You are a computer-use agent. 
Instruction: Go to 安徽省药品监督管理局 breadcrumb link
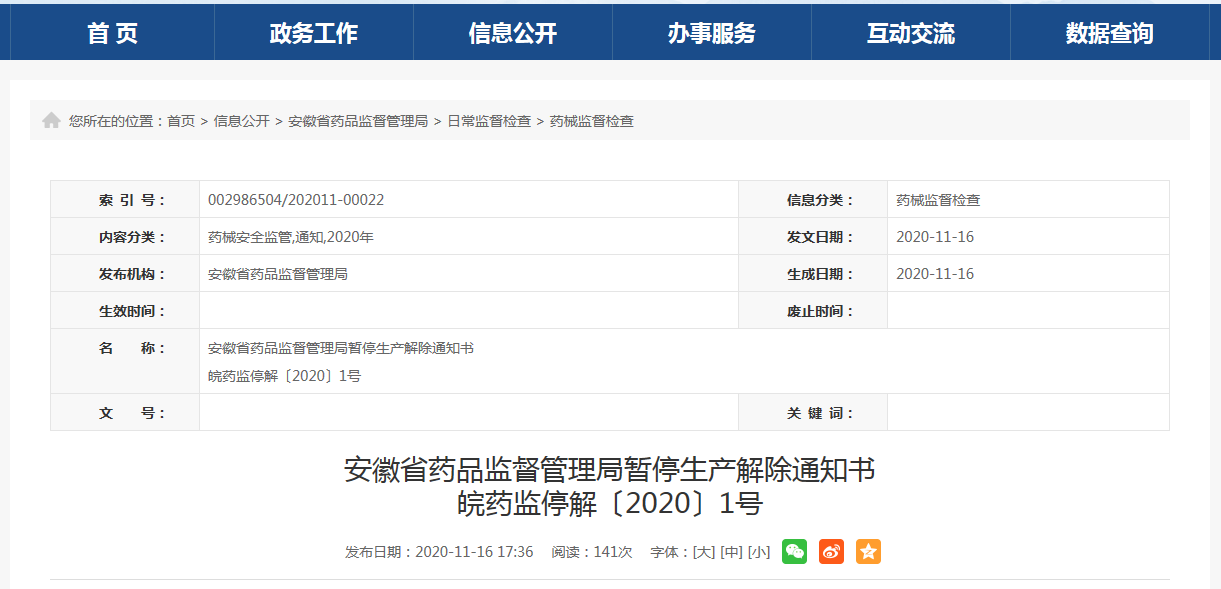point(358,121)
